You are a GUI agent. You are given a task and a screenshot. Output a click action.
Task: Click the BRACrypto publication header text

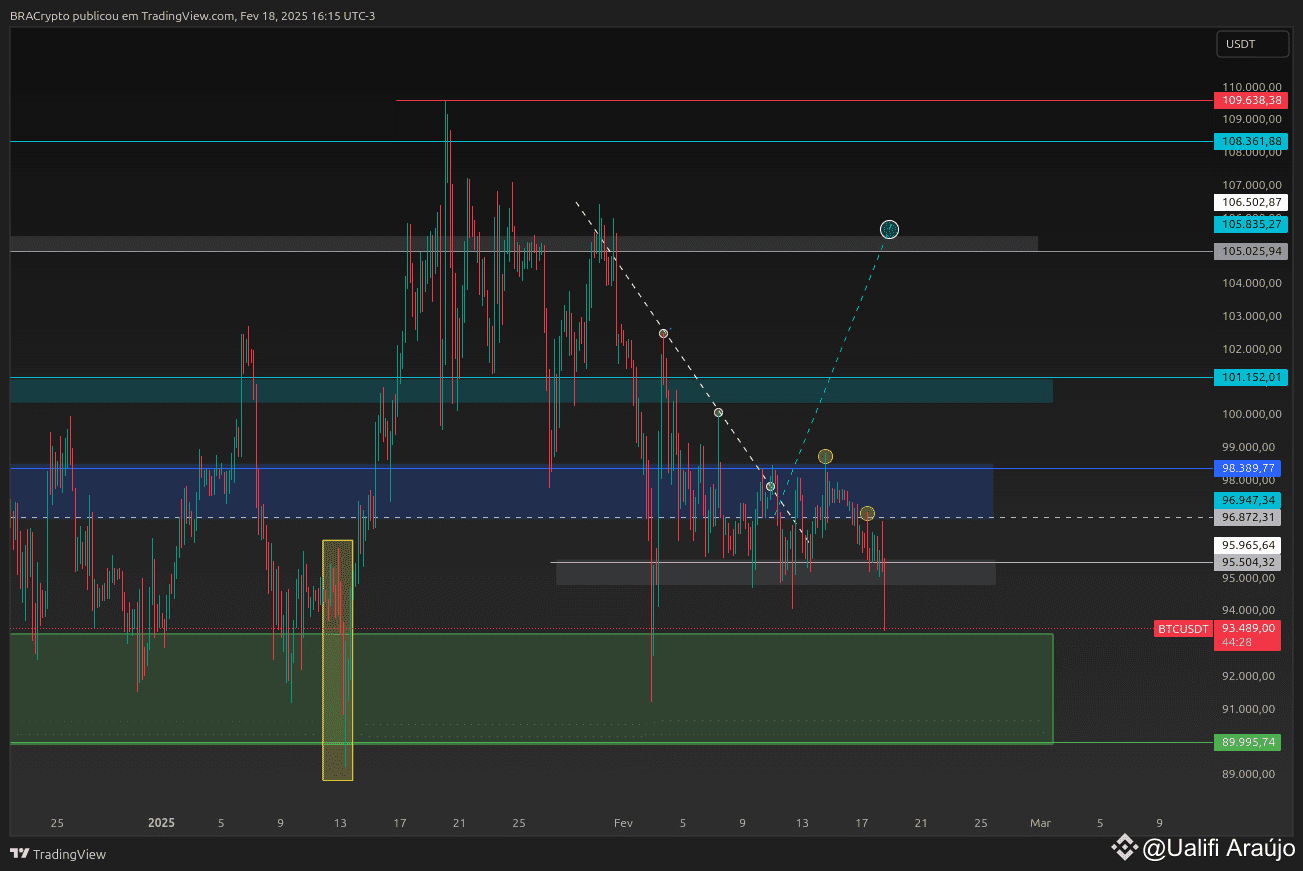pos(193,16)
